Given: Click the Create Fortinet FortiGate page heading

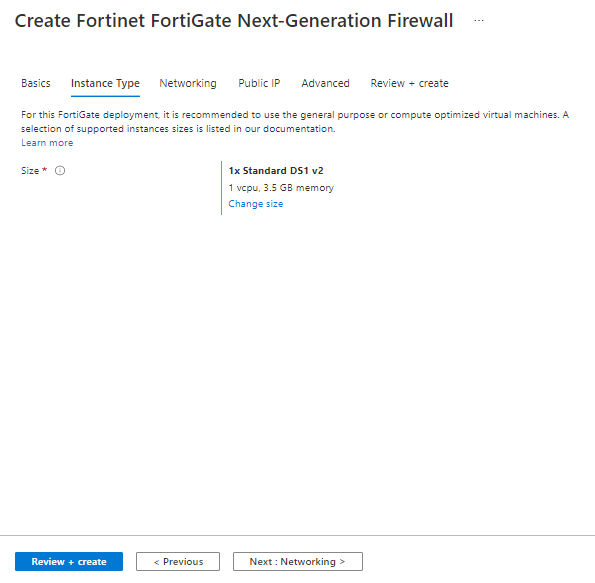Looking at the screenshot, I should coord(234,20).
